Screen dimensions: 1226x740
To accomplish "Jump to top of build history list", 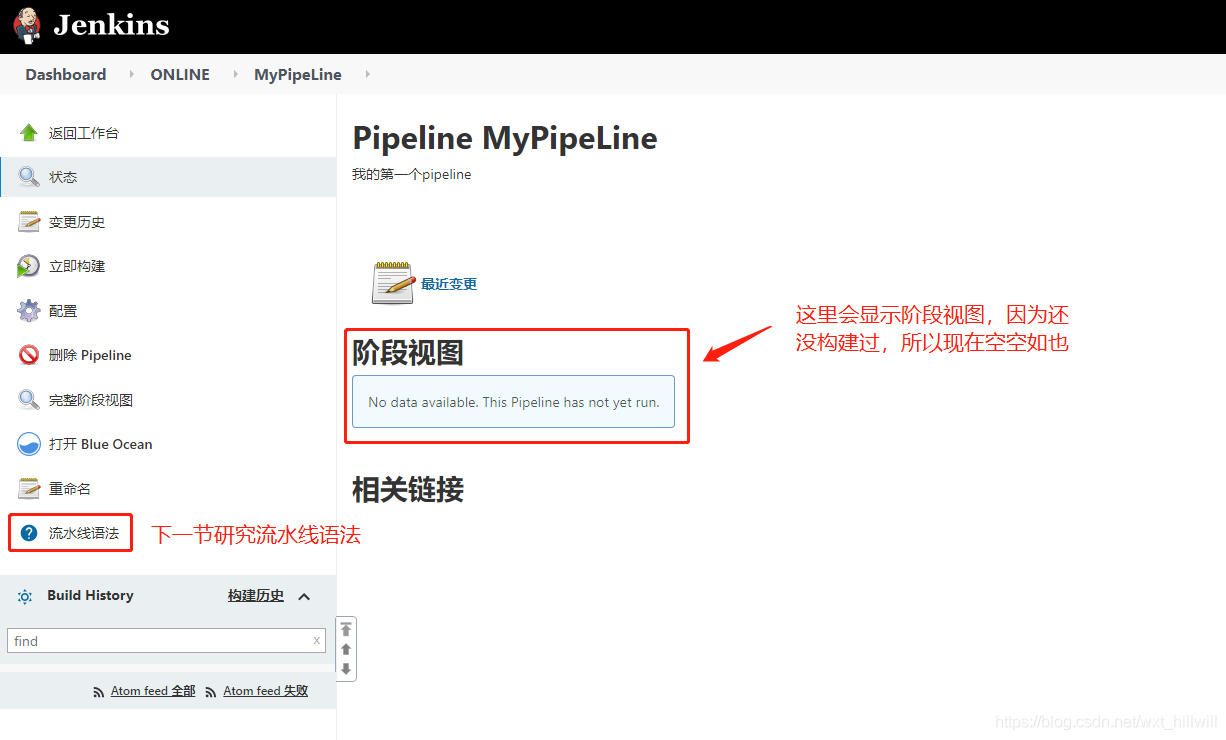I will coord(346,629).
